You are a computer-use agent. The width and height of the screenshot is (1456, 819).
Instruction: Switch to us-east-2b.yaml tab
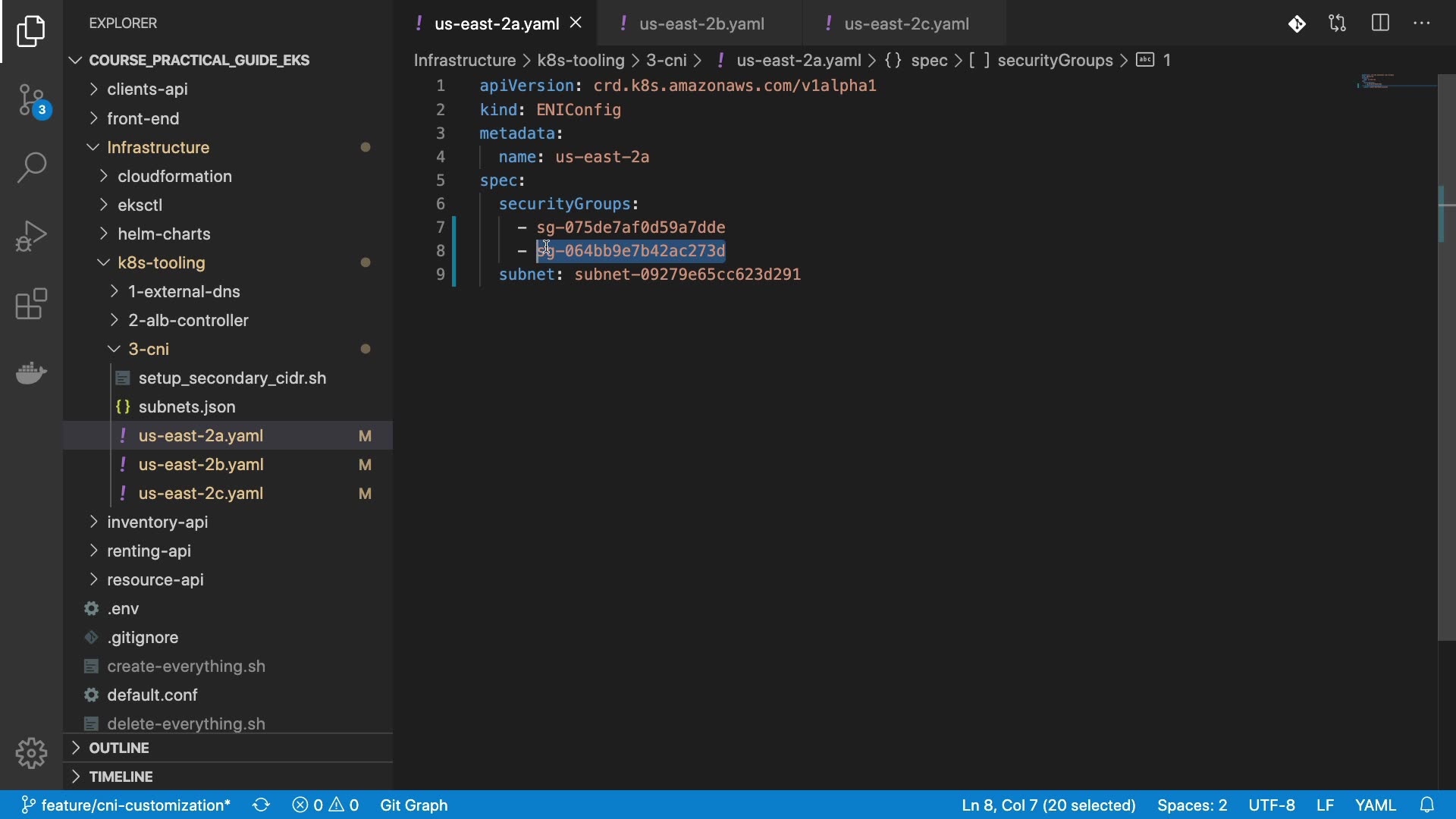[x=701, y=24]
